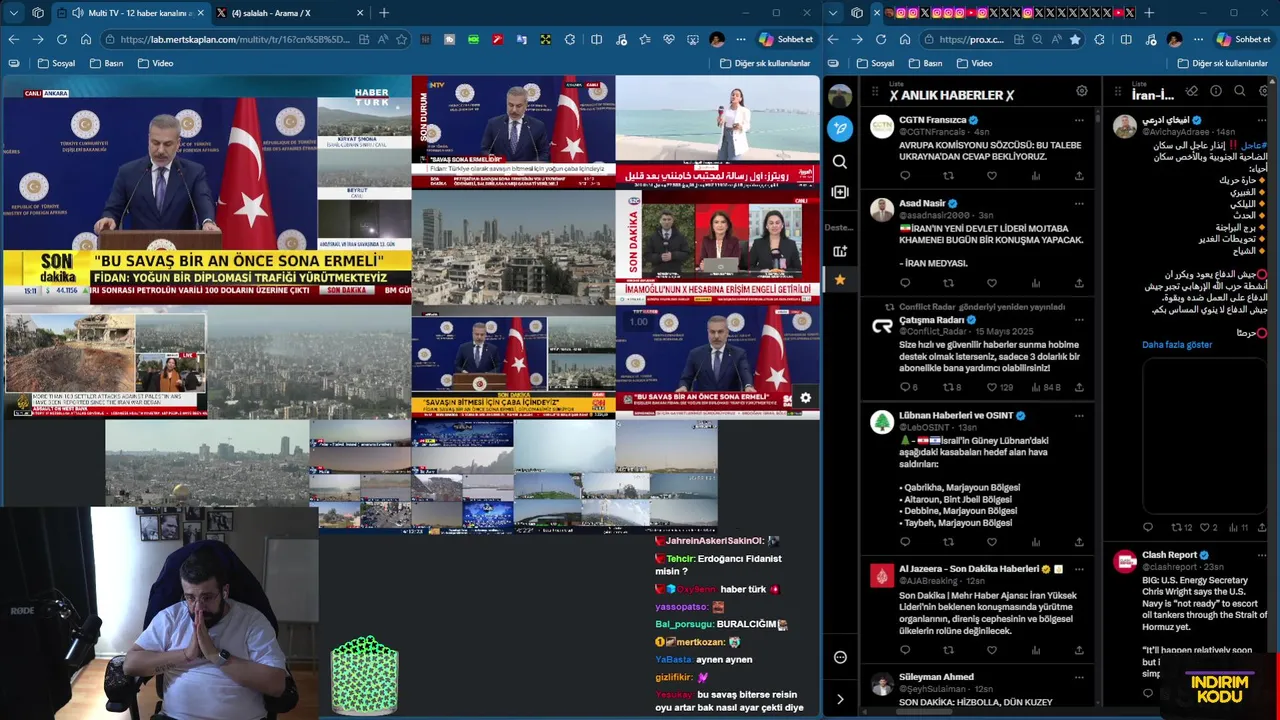
Task: Select the İmamoğlu son dakika video tile
Action: 718,247
